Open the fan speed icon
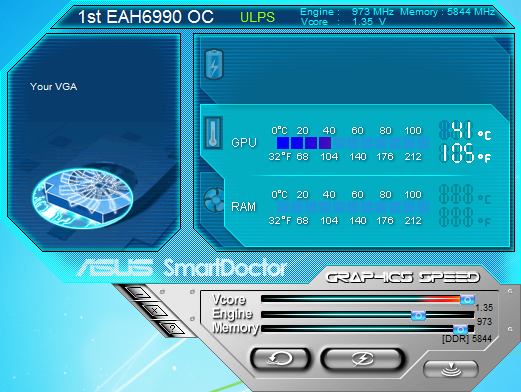Image resolution: width=521 pixels, height=392 pixels. (214, 200)
